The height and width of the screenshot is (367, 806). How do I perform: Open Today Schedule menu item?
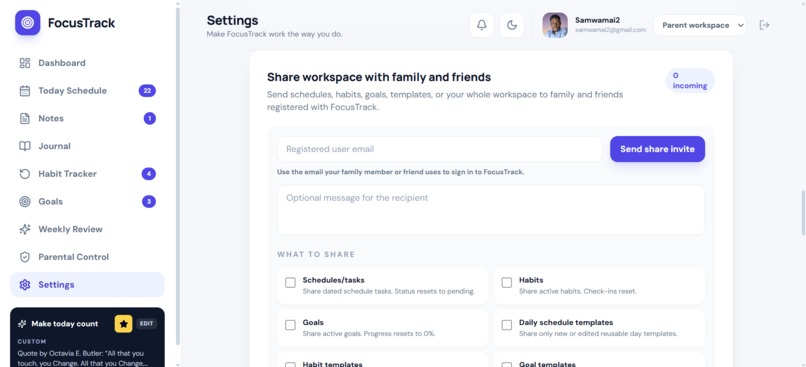[87, 91]
